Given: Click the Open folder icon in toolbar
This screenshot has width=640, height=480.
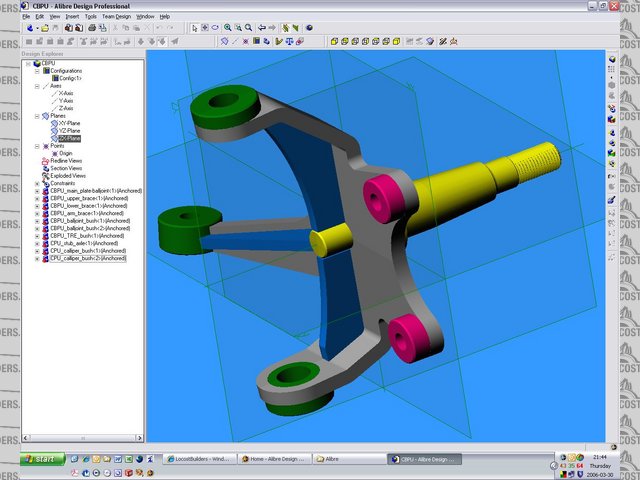Looking at the screenshot, I should point(43,28).
